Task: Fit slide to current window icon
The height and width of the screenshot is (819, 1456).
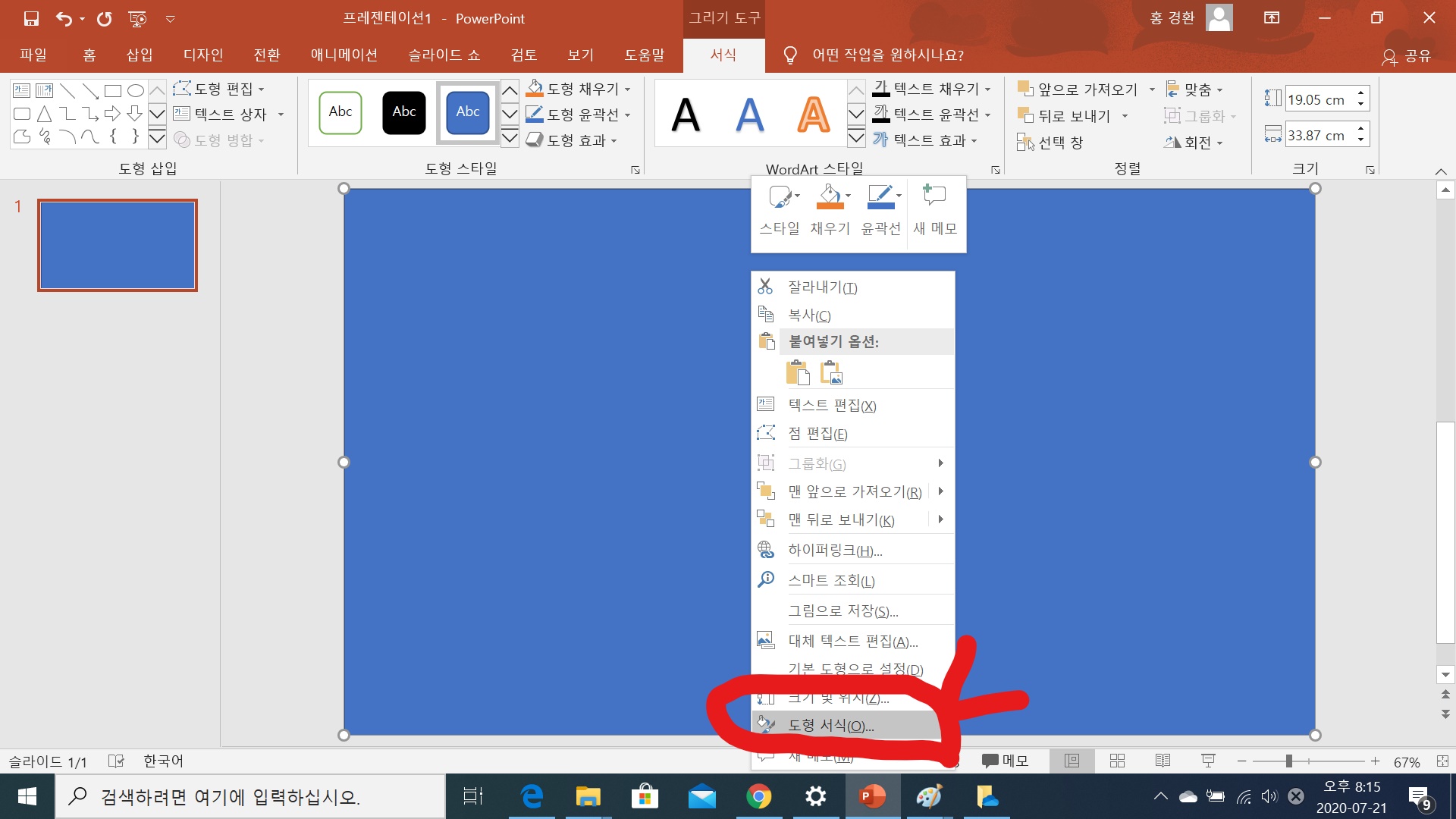Action: tap(1442, 761)
